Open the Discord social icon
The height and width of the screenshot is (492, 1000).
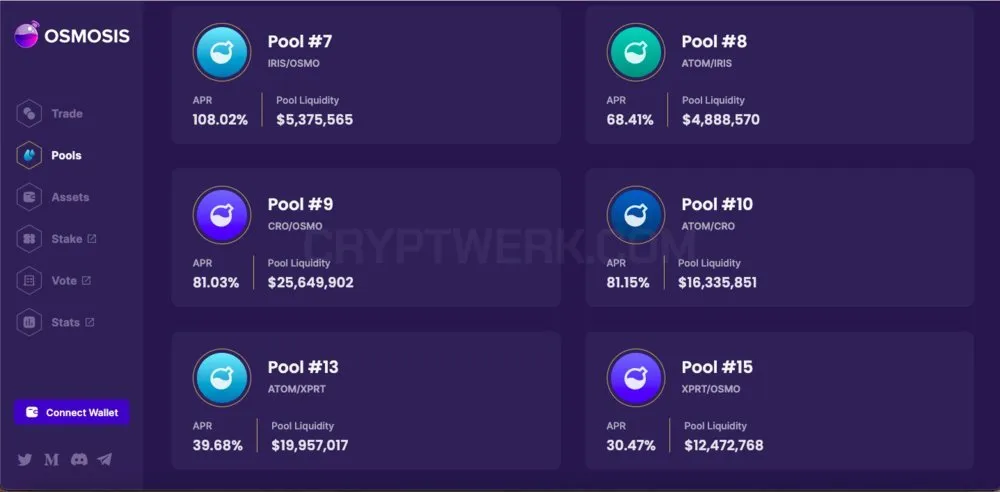coord(79,459)
